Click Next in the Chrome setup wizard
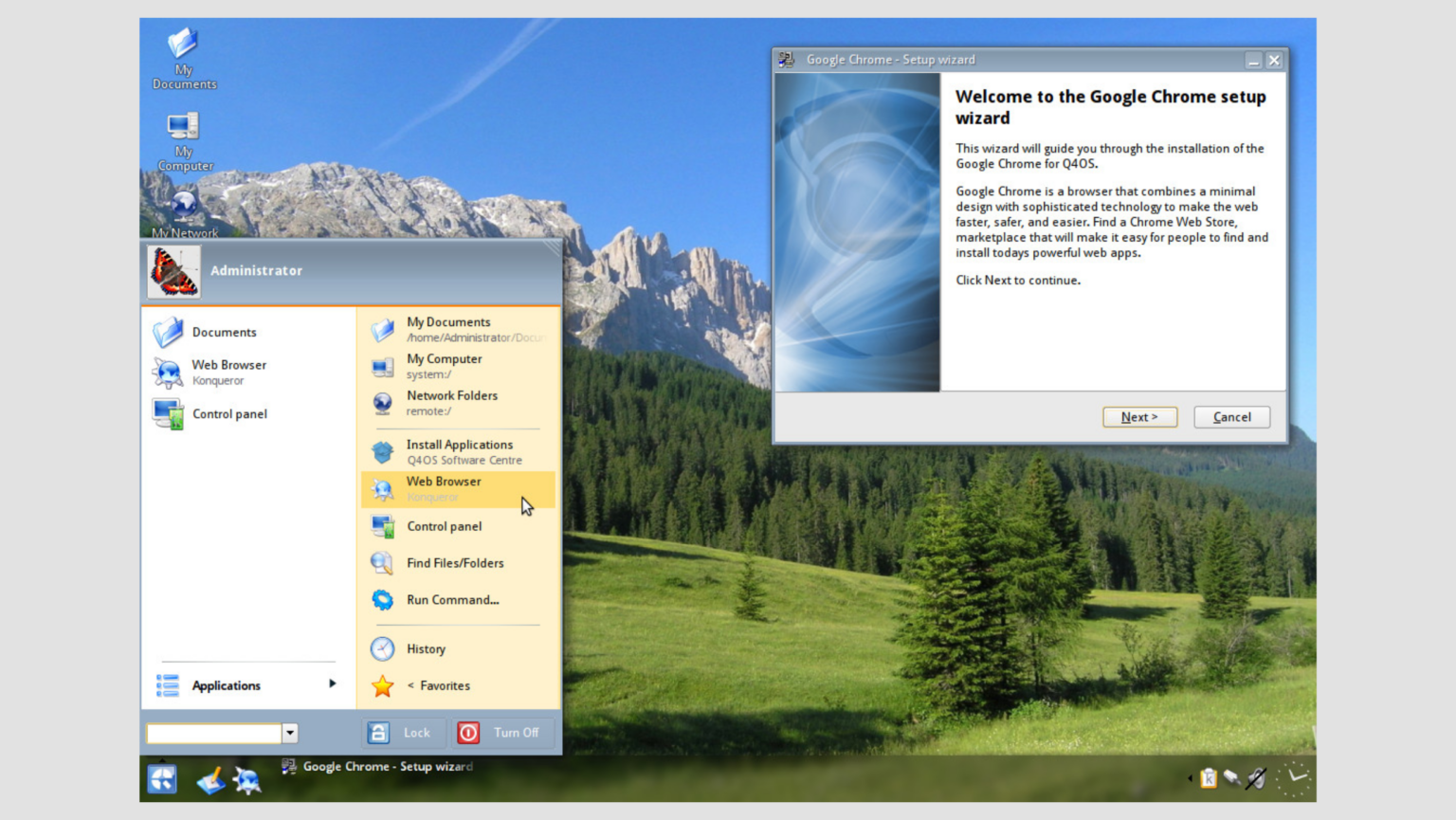This screenshot has height=820, width=1456. click(x=1139, y=417)
